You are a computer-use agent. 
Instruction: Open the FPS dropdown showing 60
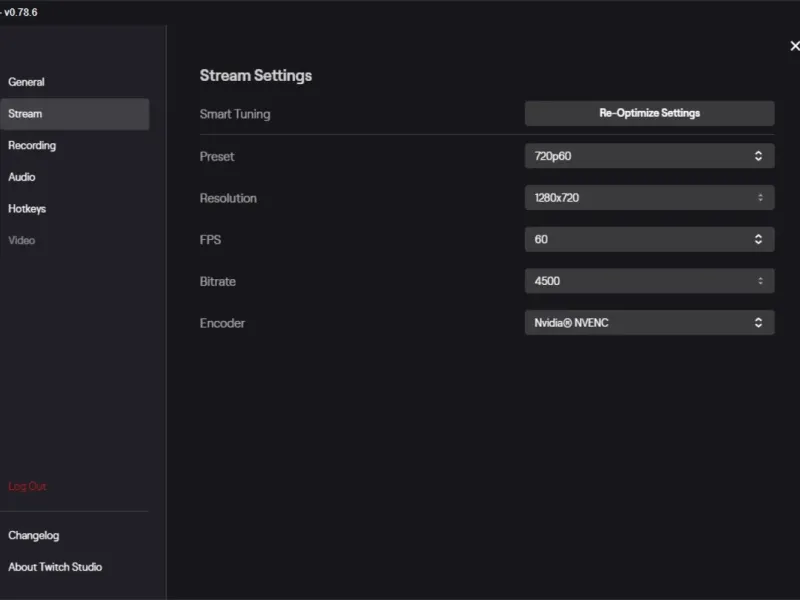coord(640,240)
